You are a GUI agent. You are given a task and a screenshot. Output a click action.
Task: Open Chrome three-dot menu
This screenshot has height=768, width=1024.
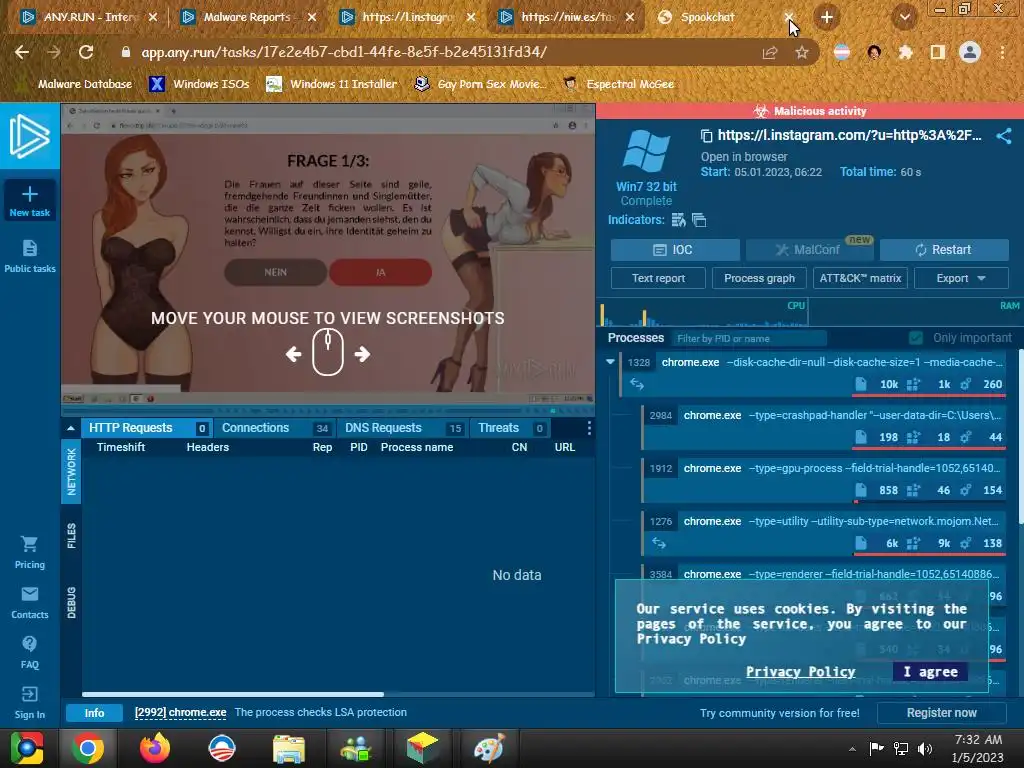point(1002,52)
